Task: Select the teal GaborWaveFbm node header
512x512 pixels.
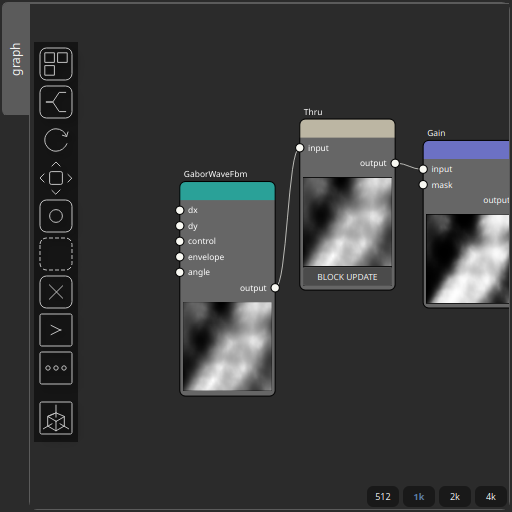Action: point(227,191)
